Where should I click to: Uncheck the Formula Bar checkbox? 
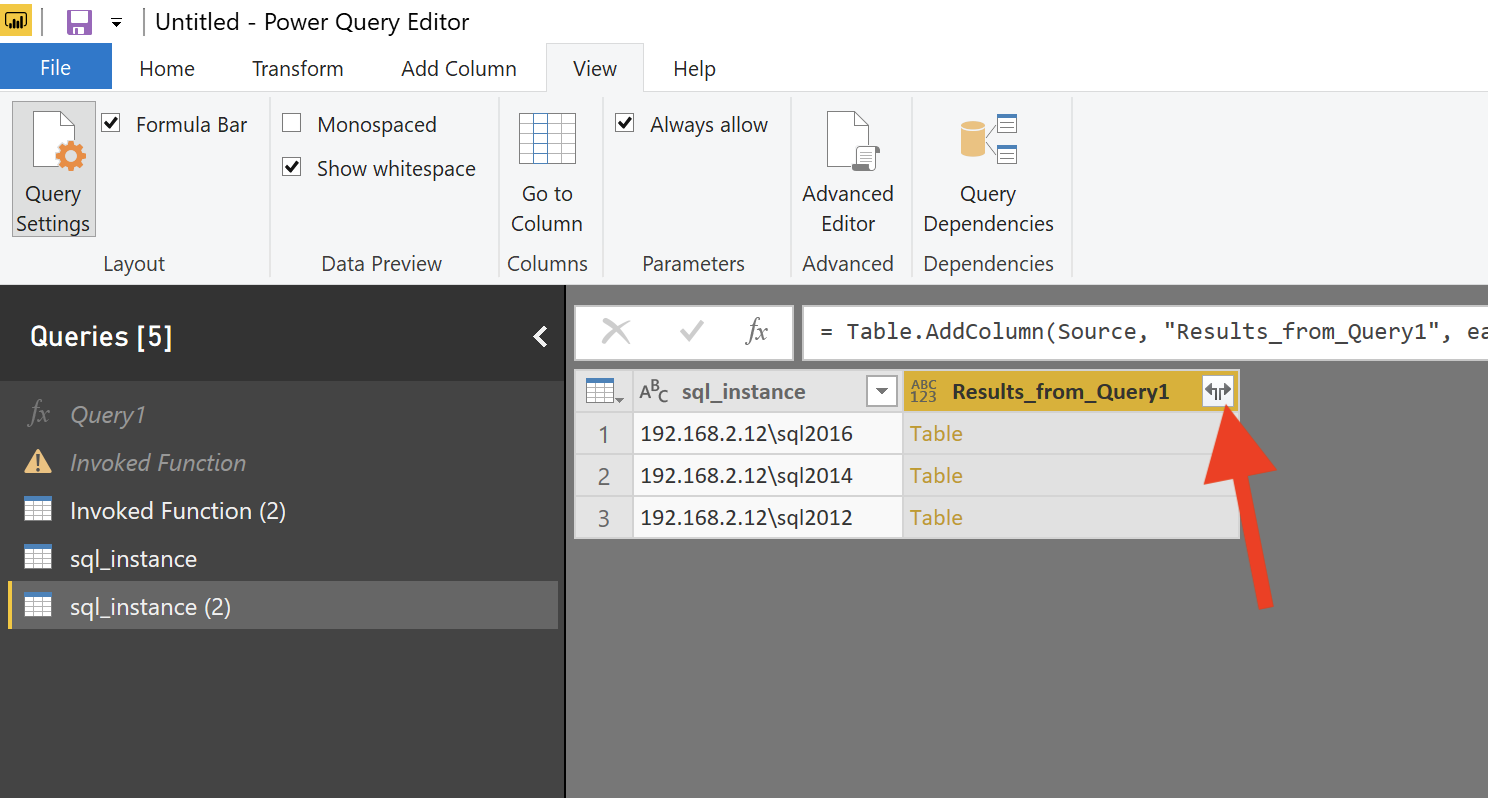click(x=112, y=124)
